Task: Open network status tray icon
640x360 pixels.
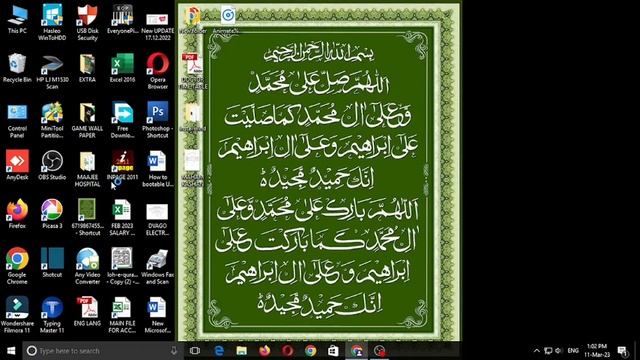Action: [x=548, y=351]
